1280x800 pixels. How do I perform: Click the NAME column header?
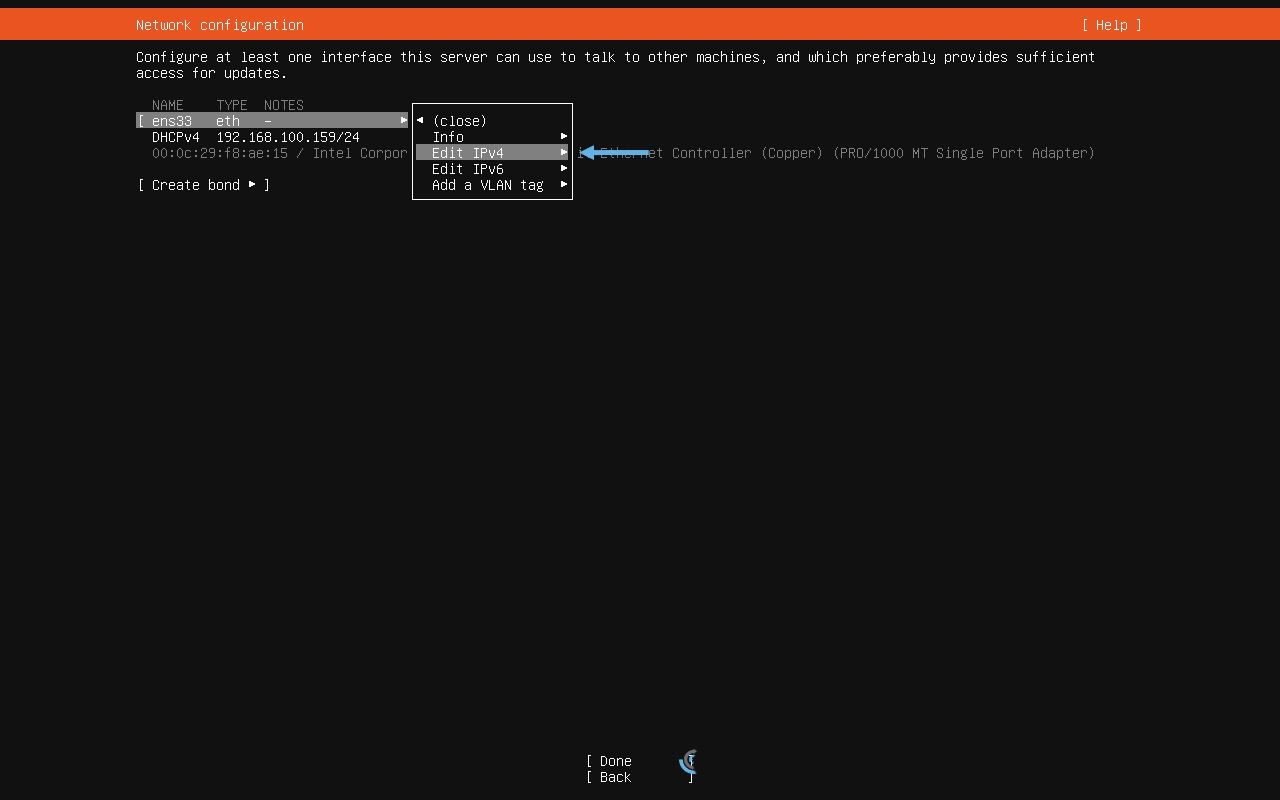tap(167, 105)
